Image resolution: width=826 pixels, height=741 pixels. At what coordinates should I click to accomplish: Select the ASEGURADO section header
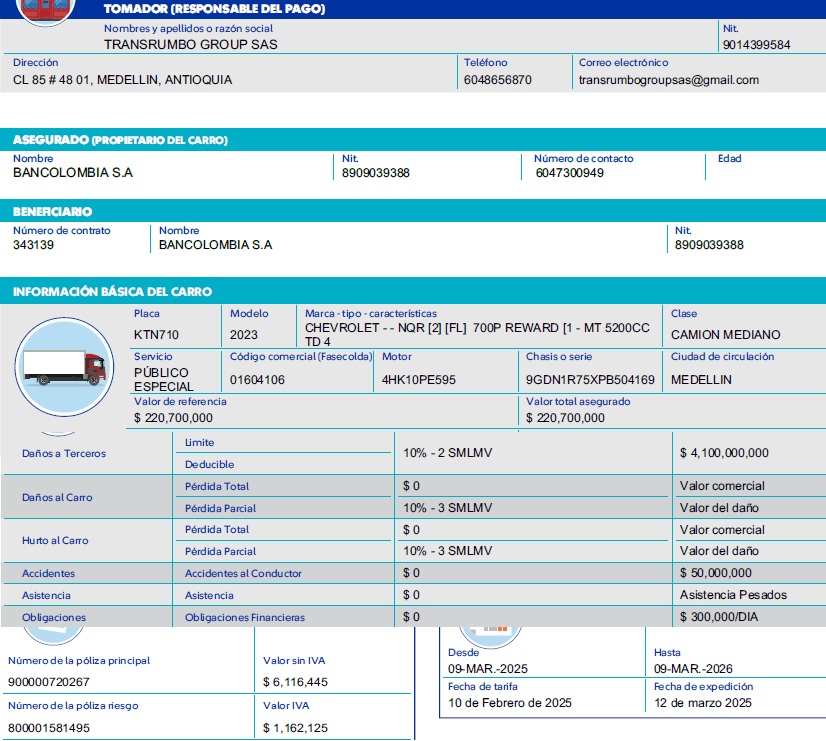120,140
